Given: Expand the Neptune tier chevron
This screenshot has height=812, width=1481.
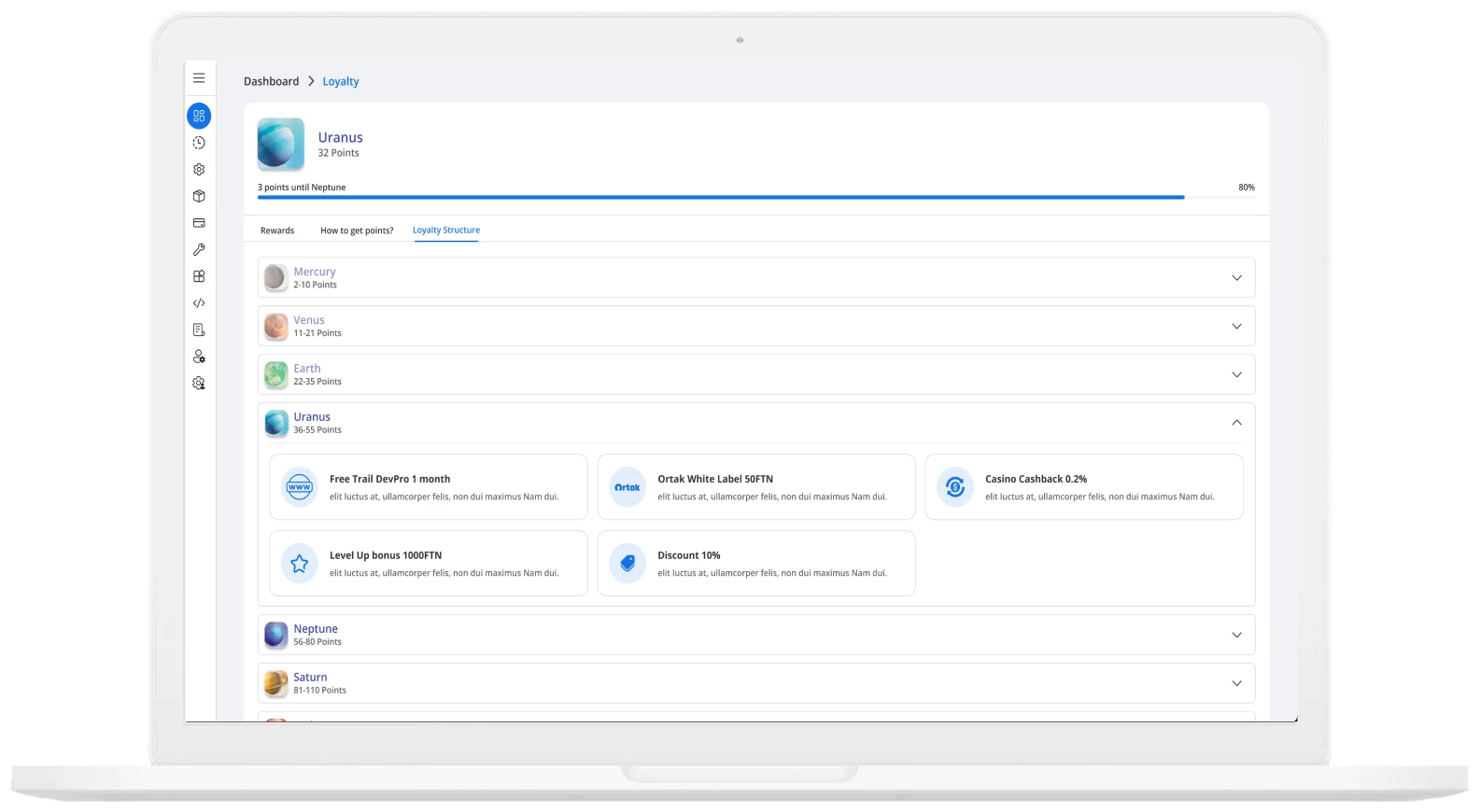Looking at the screenshot, I should click(1236, 636).
